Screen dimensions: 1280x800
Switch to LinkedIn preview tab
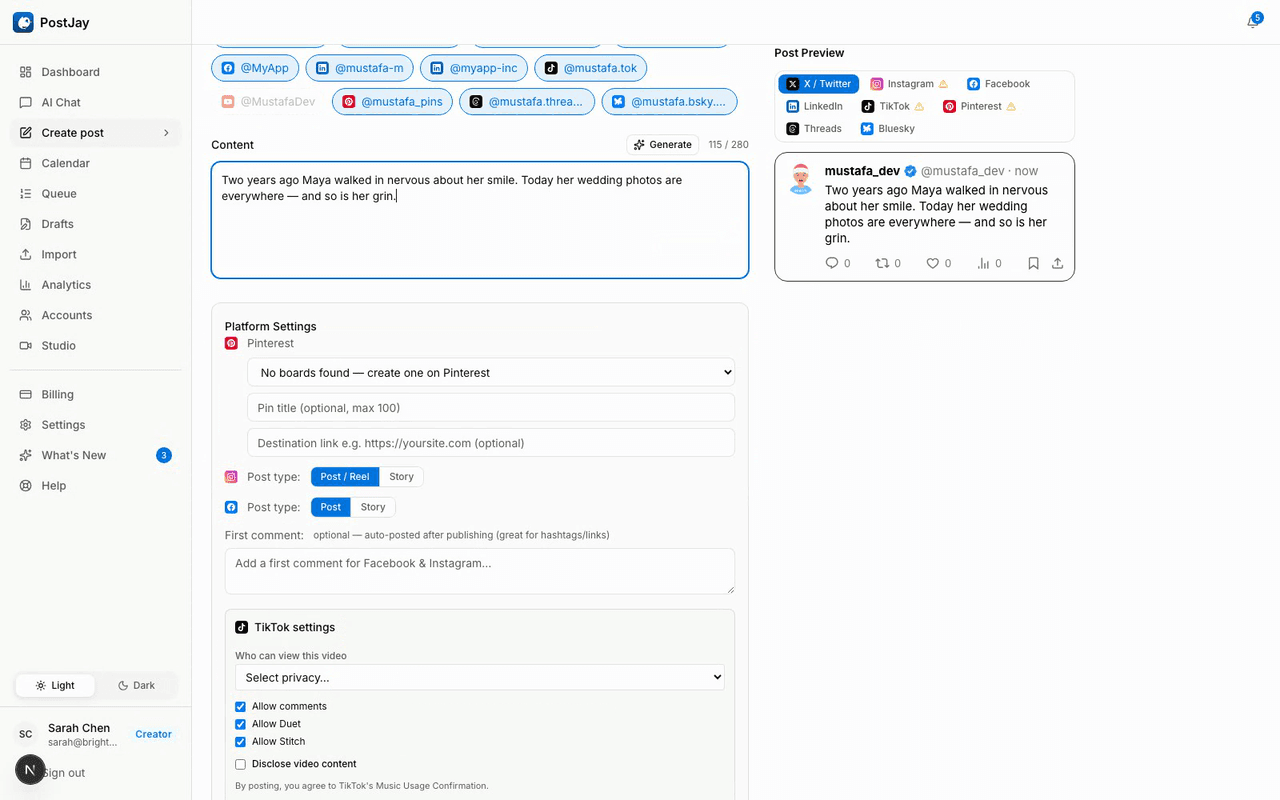814,106
